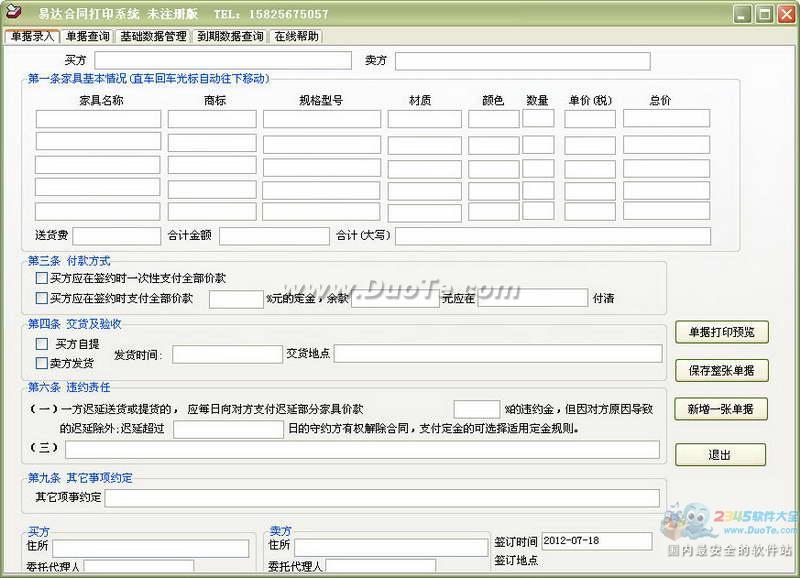Open the 基础数据管理 tab
Viewport: 800px width, 578px height.
point(153,37)
